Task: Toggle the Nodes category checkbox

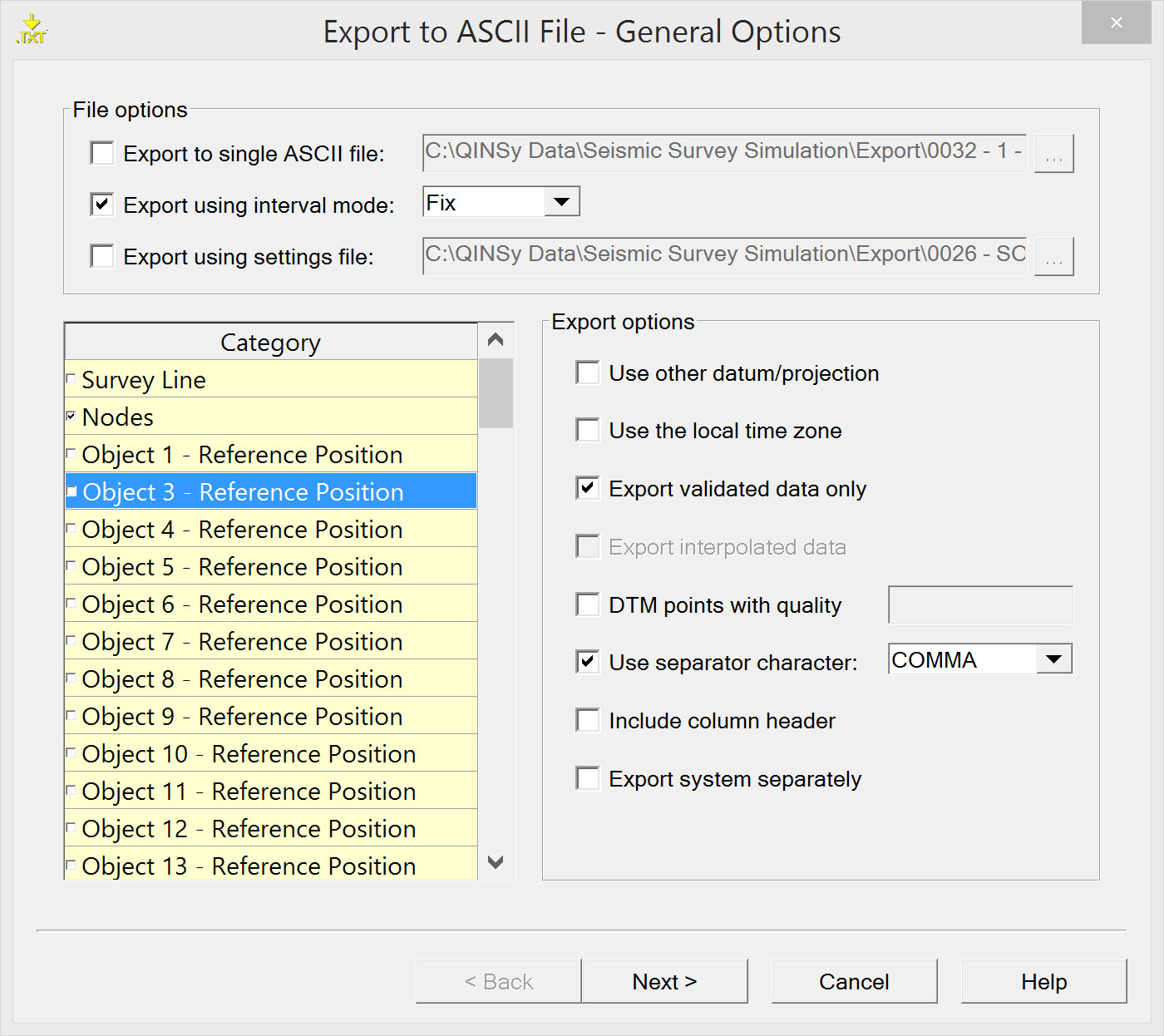Action: [x=72, y=416]
